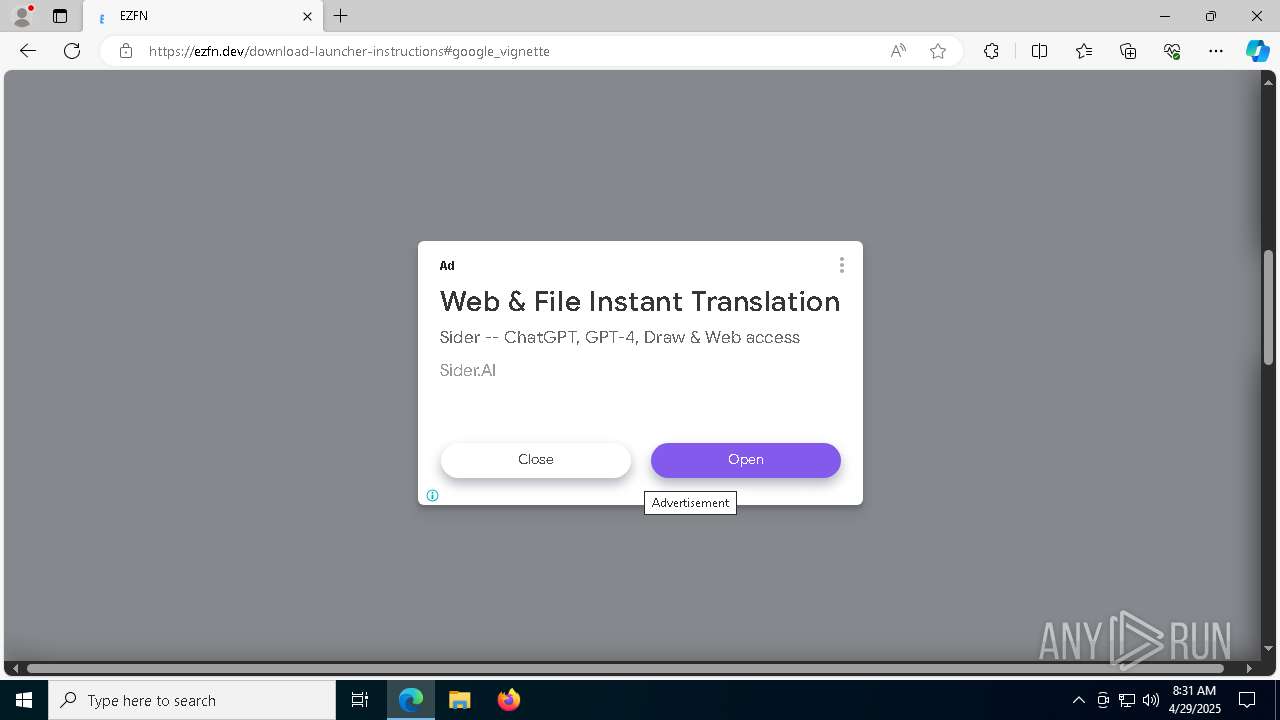
Task: Open Settings and more ellipsis menu
Action: [1216, 51]
